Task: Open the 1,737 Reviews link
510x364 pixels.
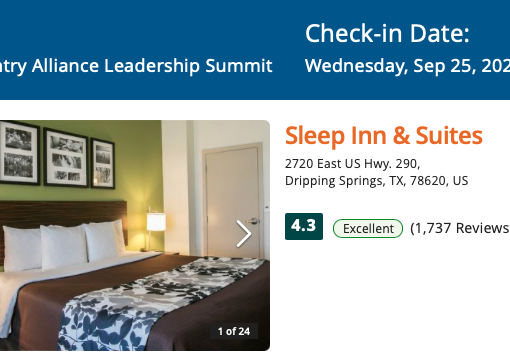Action: (x=460, y=228)
